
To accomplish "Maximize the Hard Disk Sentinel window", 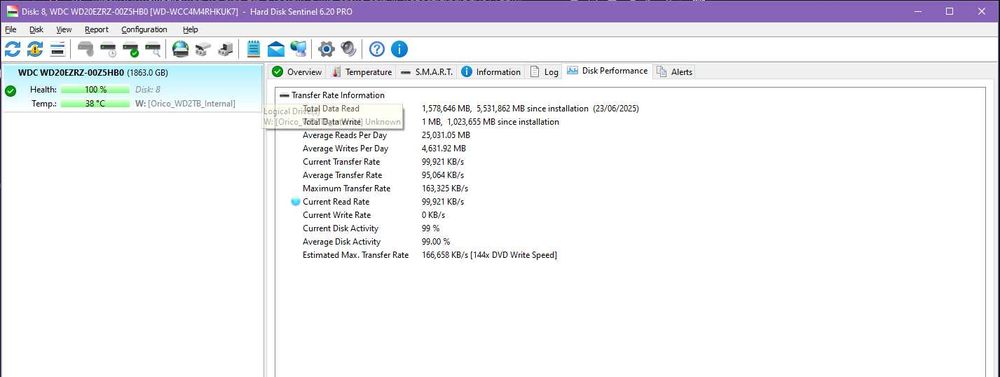I will point(950,11).
